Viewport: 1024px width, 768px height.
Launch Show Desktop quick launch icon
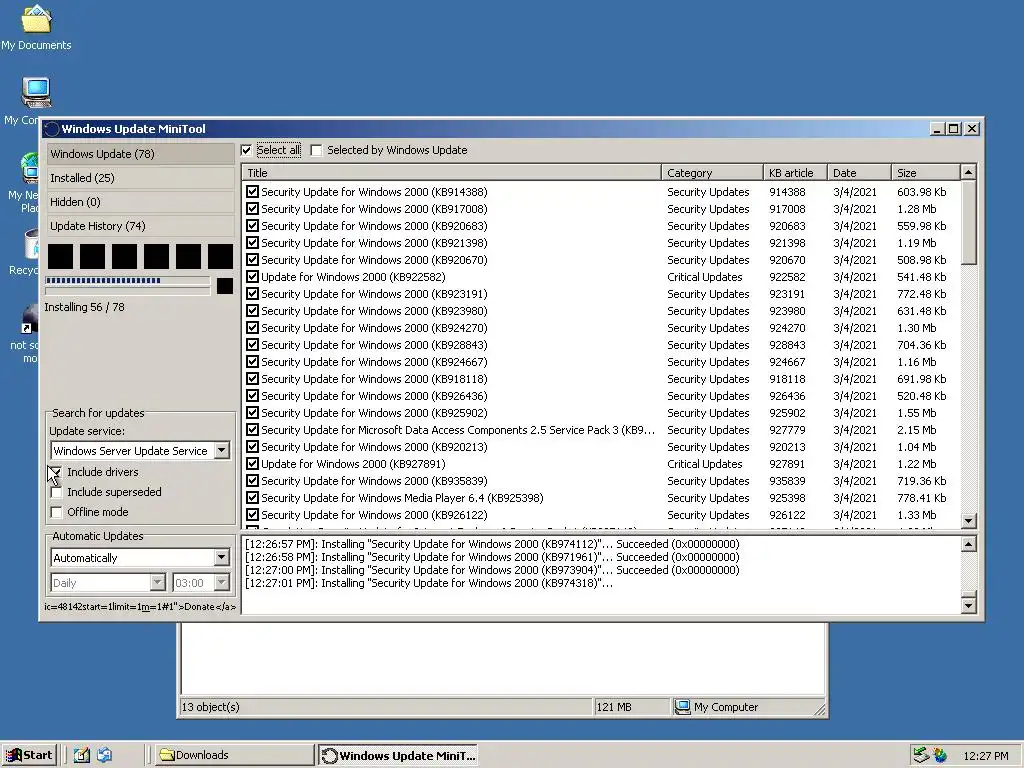click(82, 755)
